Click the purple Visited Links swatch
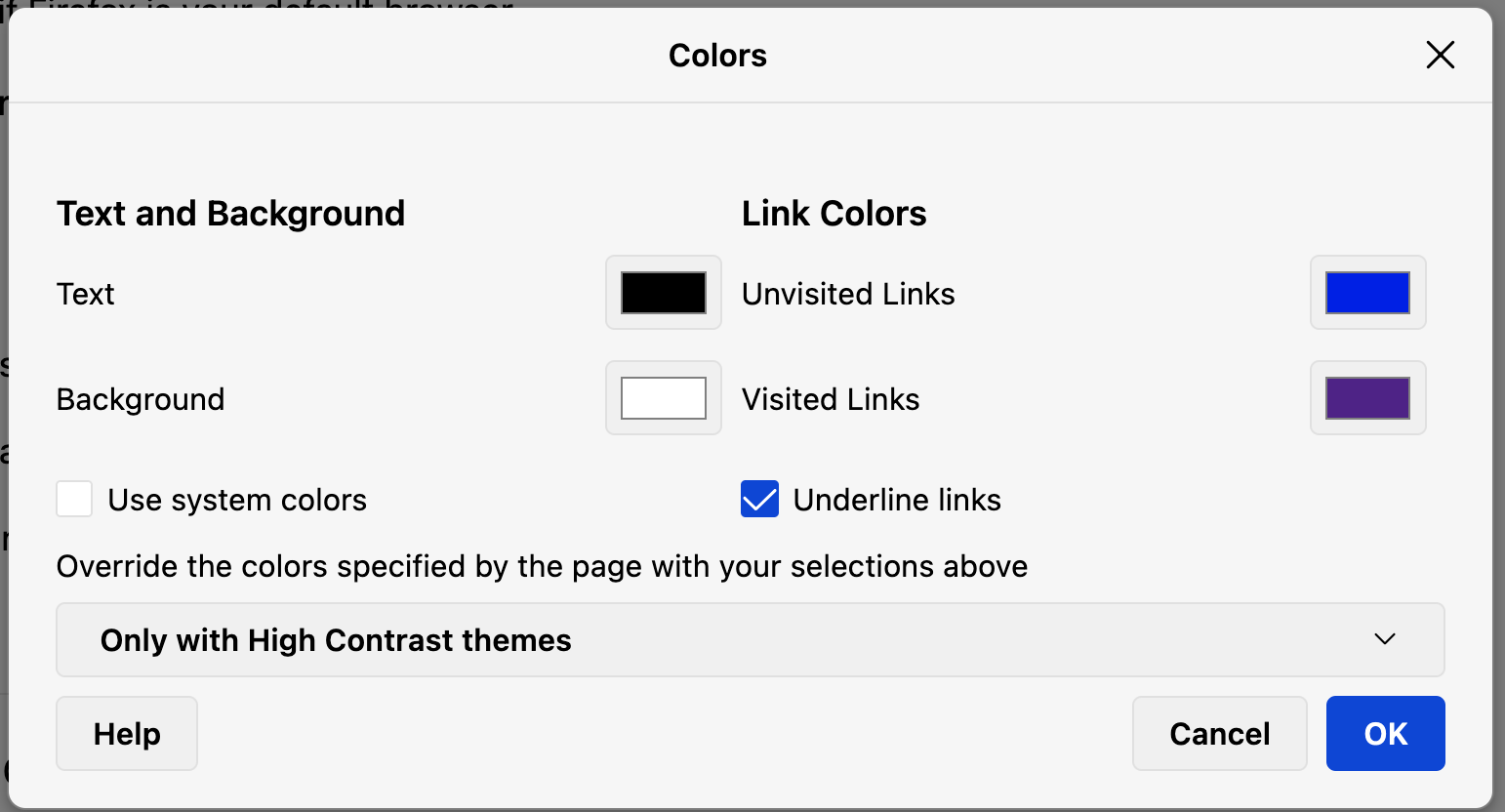The height and width of the screenshot is (812, 1505). pyautogui.click(x=1367, y=398)
